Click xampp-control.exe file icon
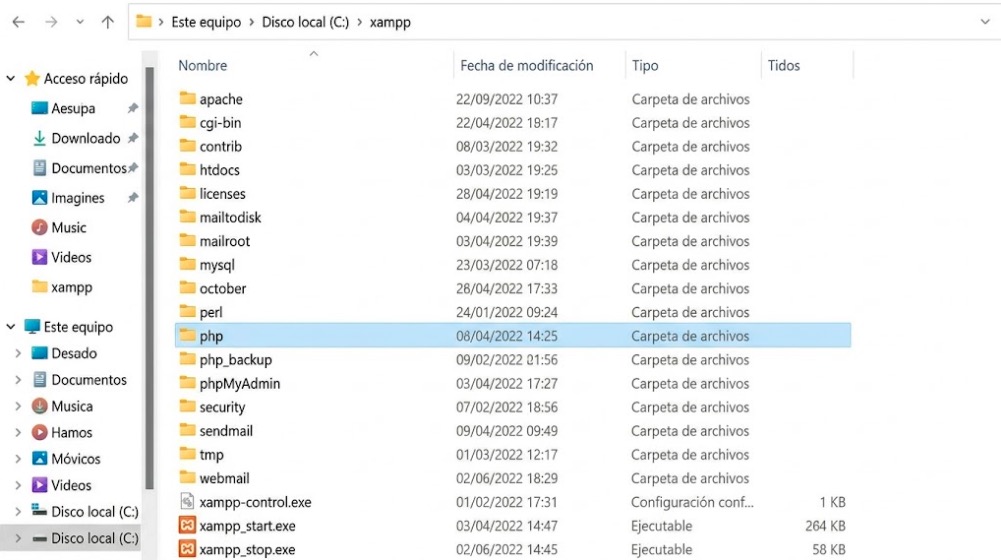 [187, 501]
